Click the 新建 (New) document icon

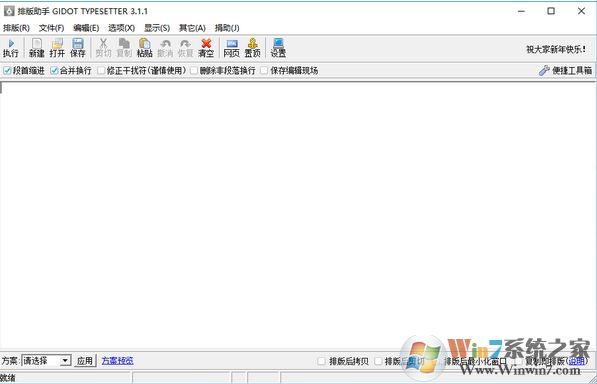point(37,43)
